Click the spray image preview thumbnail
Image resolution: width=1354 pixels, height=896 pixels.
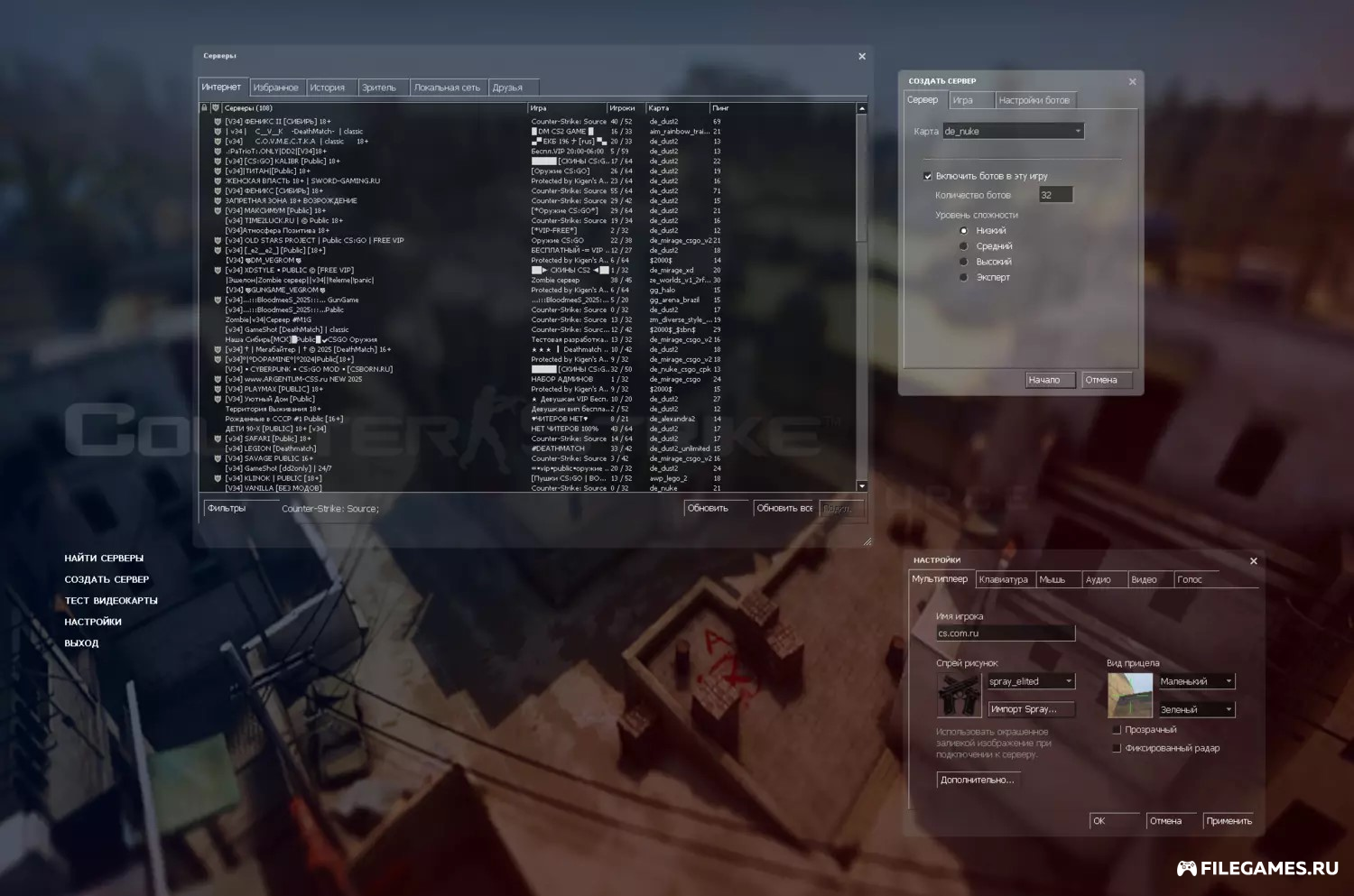pyautogui.click(x=960, y=696)
